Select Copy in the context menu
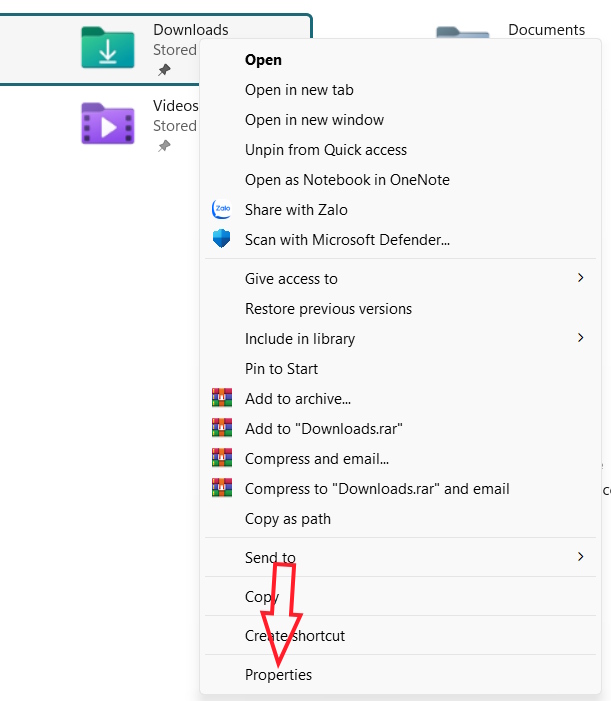Viewport: 611px width, 701px height. coord(400,596)
